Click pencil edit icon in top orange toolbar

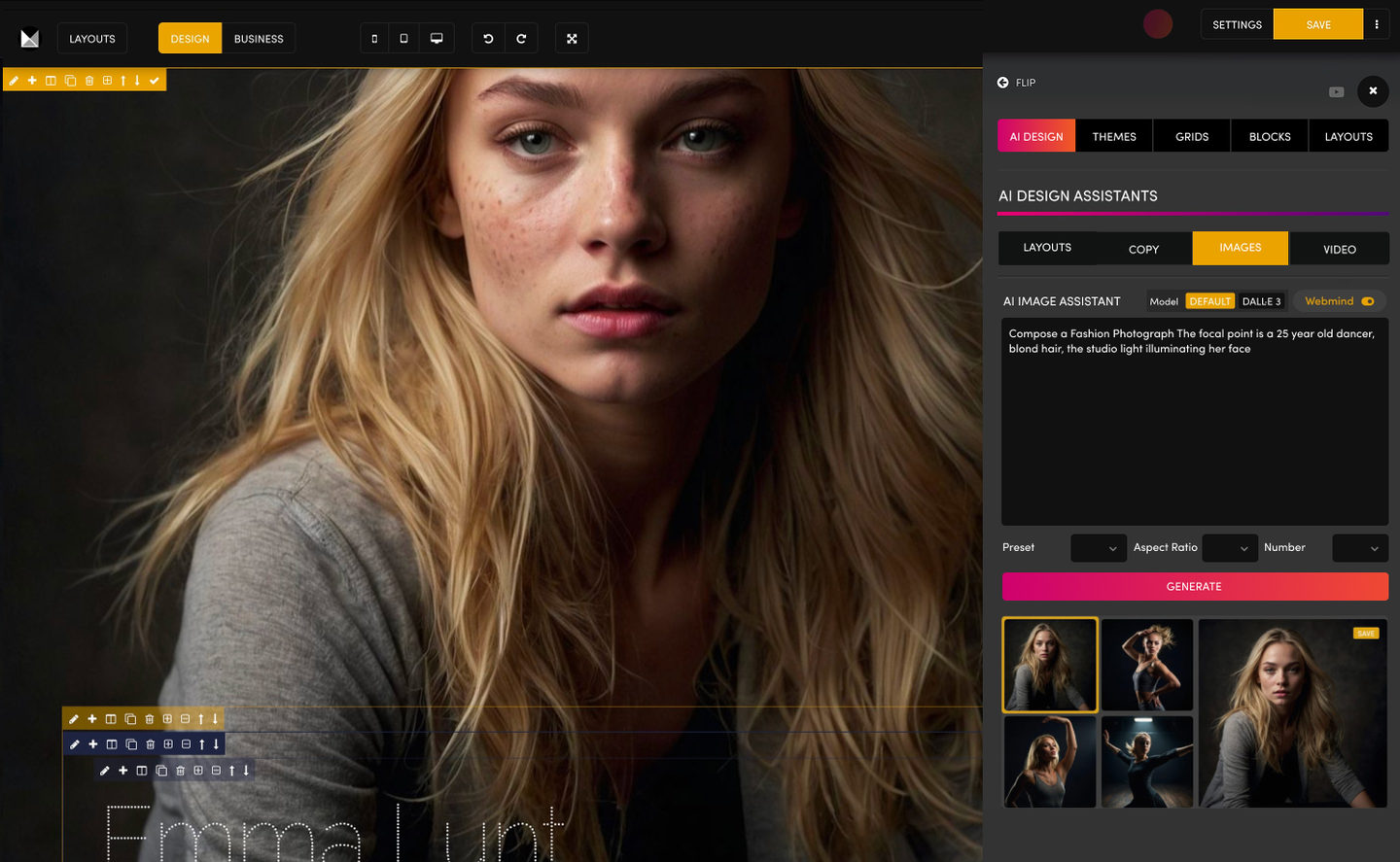click(14, 81)
